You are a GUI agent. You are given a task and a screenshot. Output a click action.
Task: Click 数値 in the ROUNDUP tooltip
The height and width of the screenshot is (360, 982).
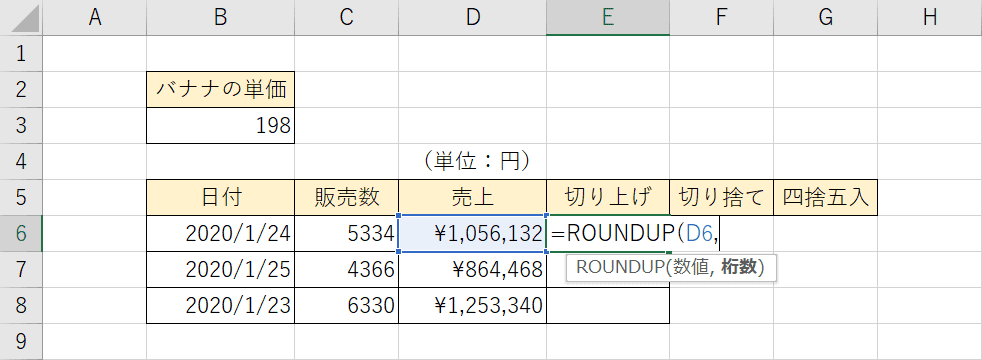(x=691, y=268)
